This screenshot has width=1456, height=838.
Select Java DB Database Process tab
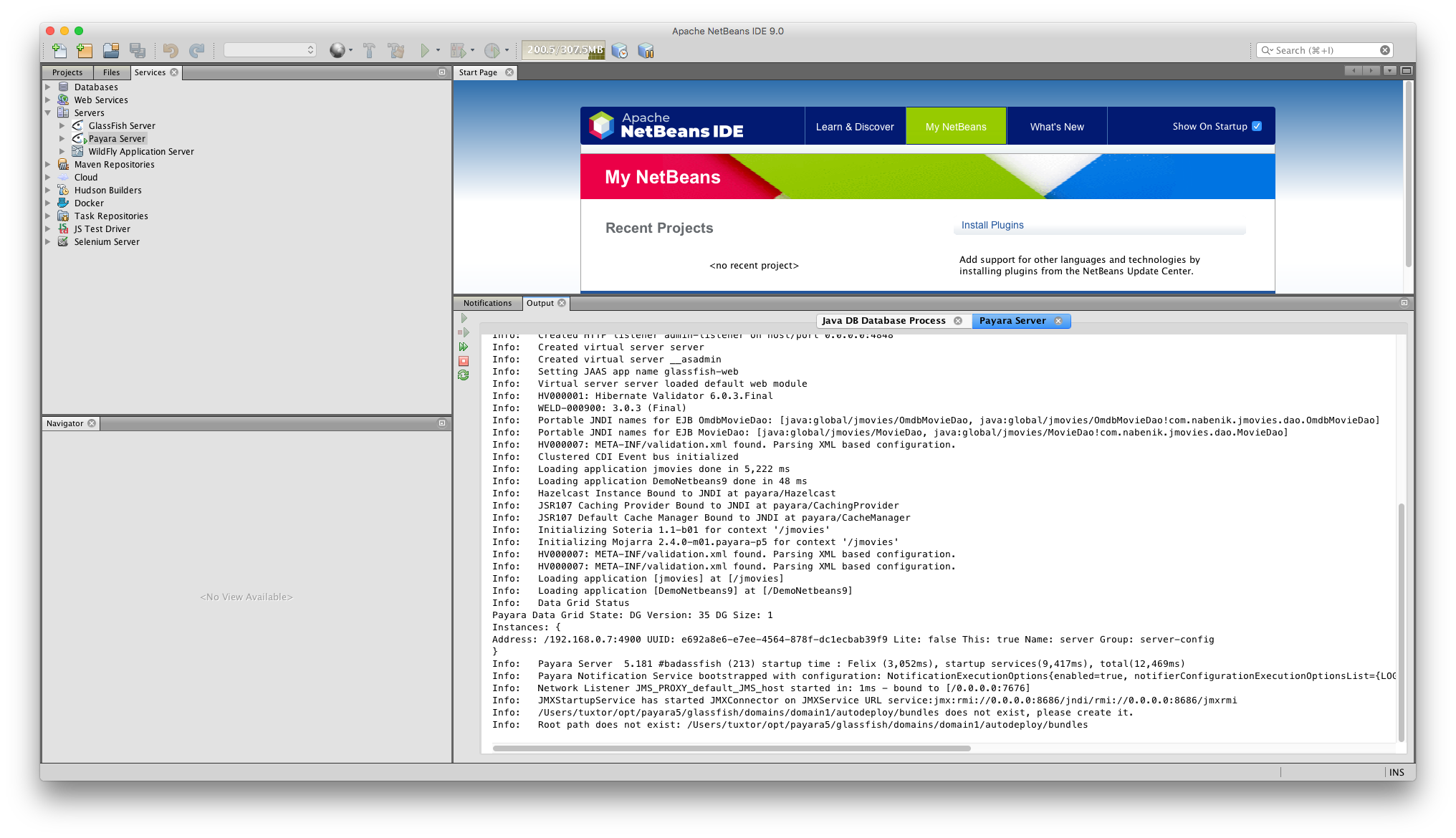click(883, 320)
